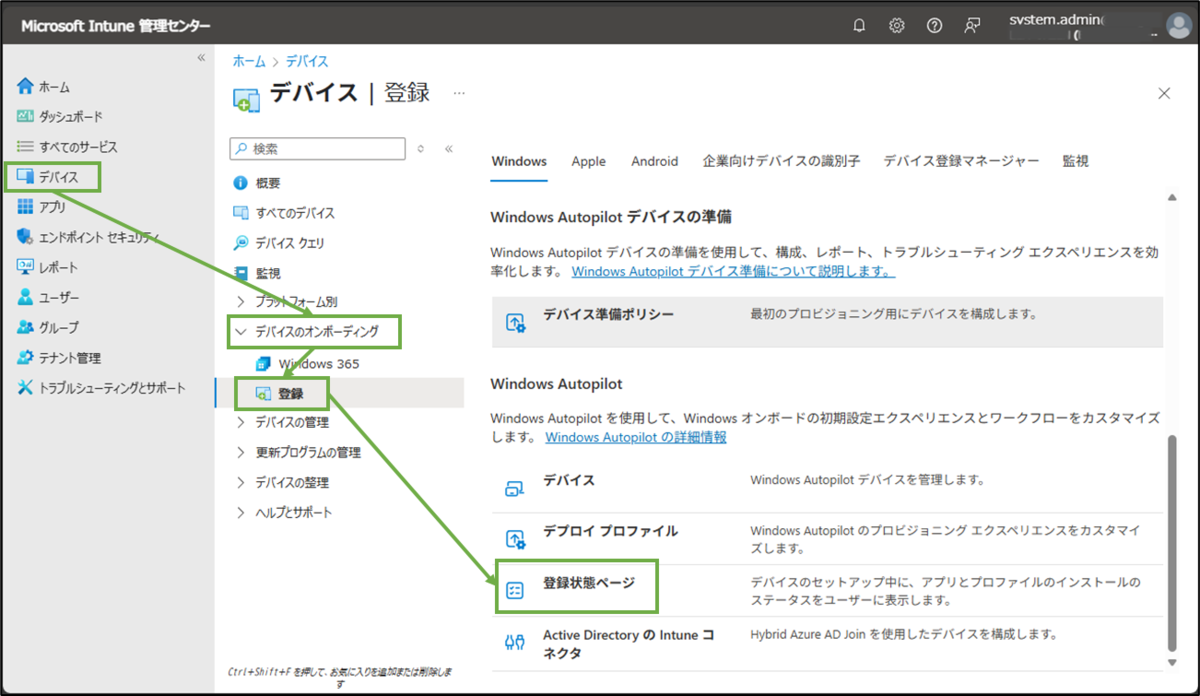
Task: Open the page ellipsis more options
Action: pos(459,93)
